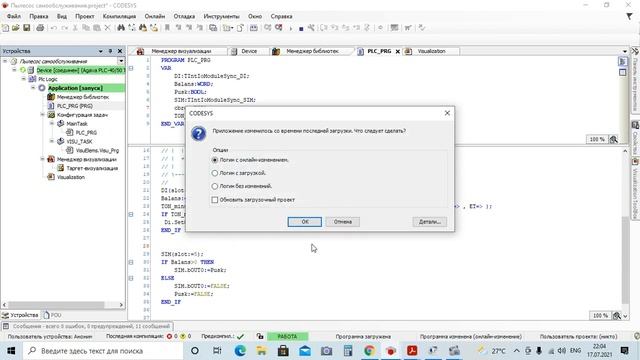Click the Open project toolbar icon
The image size is (640, 360).
(16, 28)
